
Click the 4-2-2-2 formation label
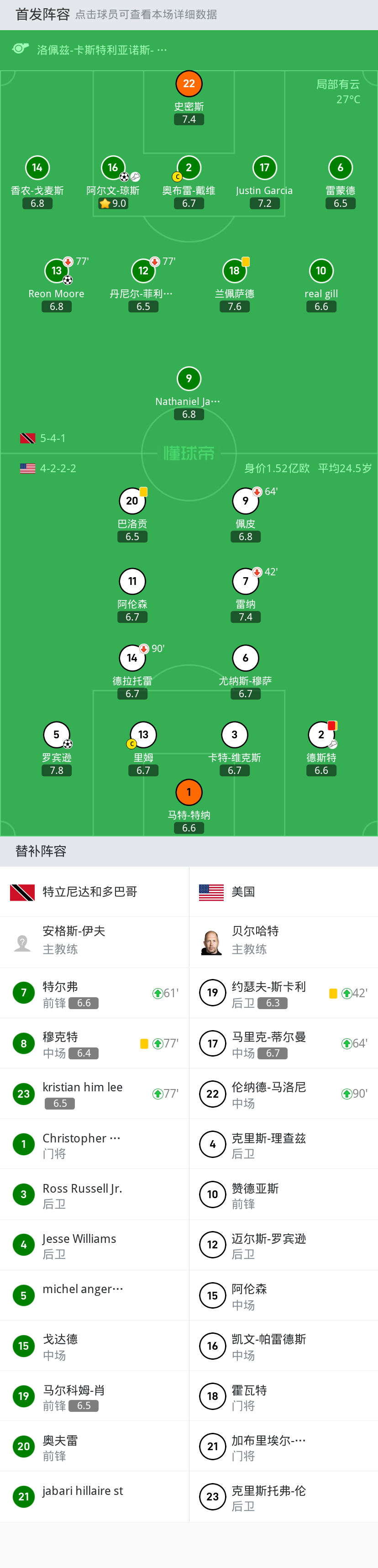58,468
